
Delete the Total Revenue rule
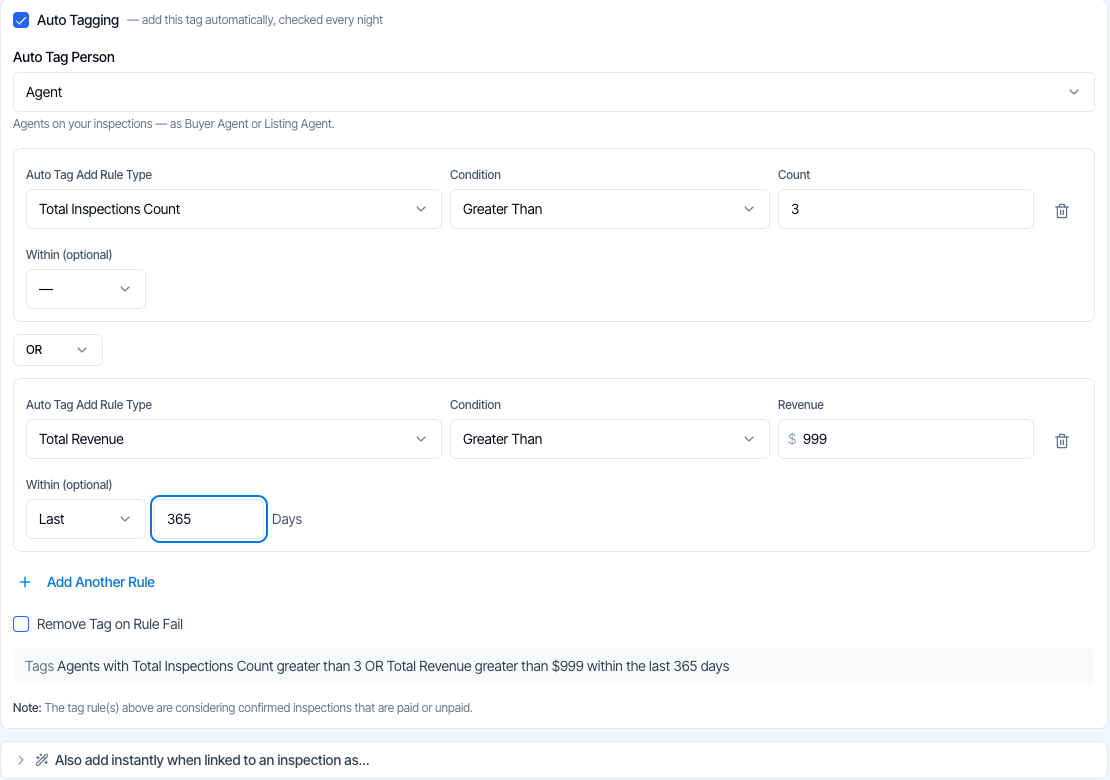pos(1062,441)
